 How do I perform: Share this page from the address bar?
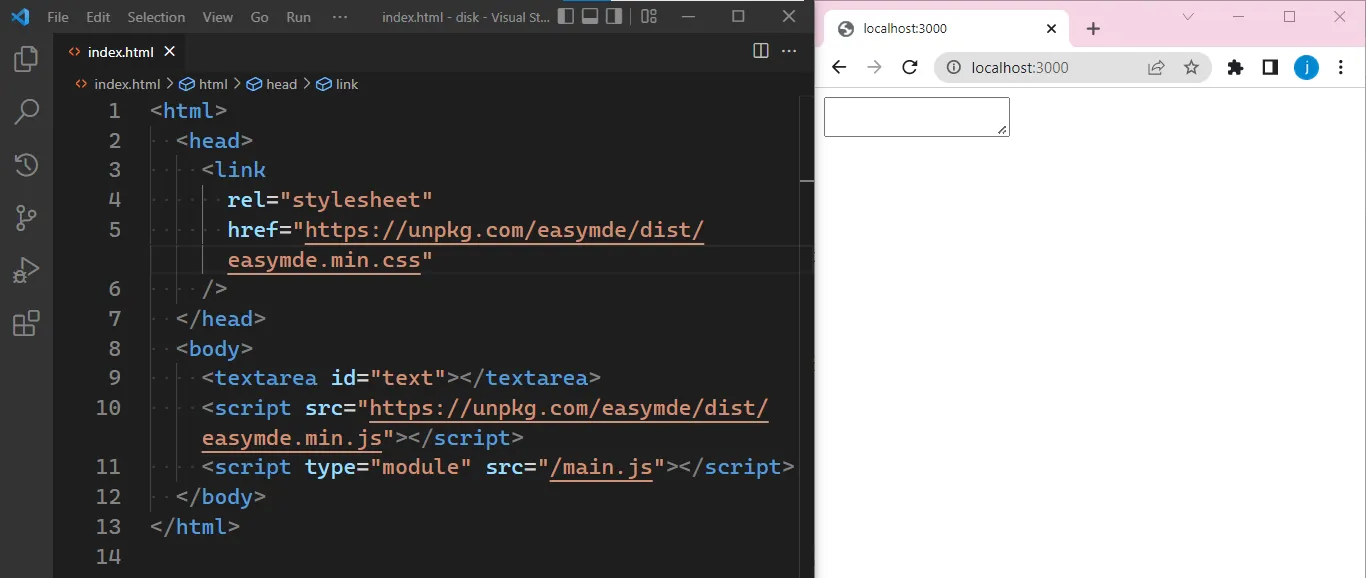pos(1156,68)
